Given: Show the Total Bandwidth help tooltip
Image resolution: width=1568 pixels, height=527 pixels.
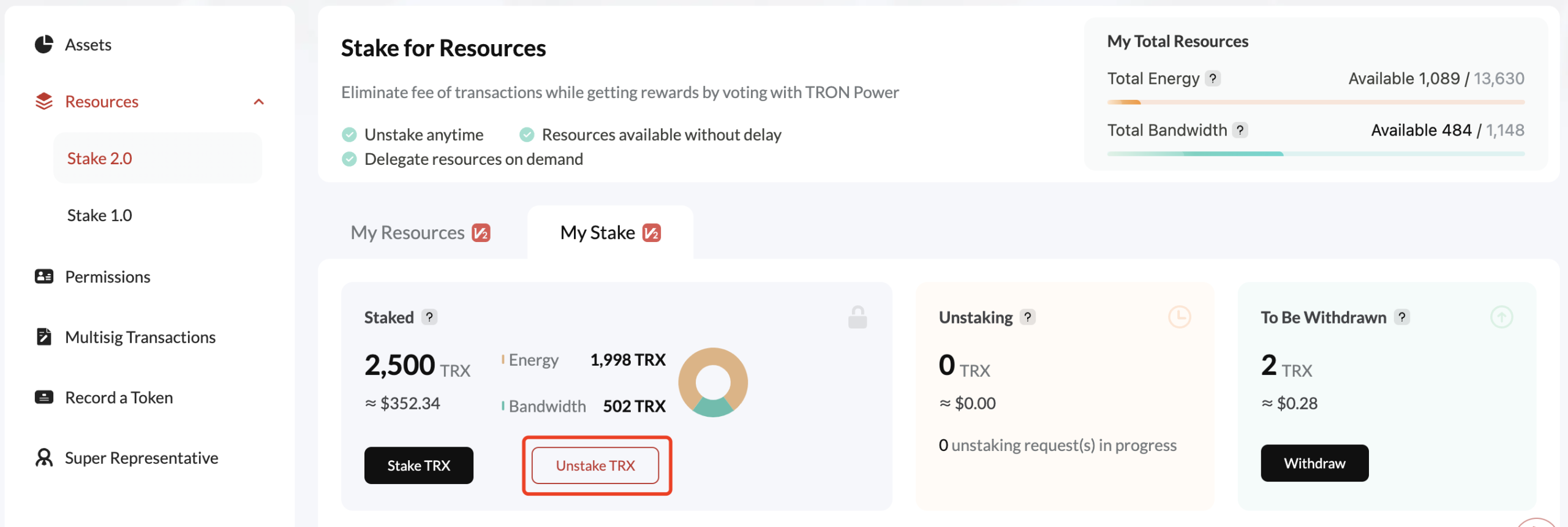Looking at the screenshot, I should pyautogui.click(x=1240, y=130).
